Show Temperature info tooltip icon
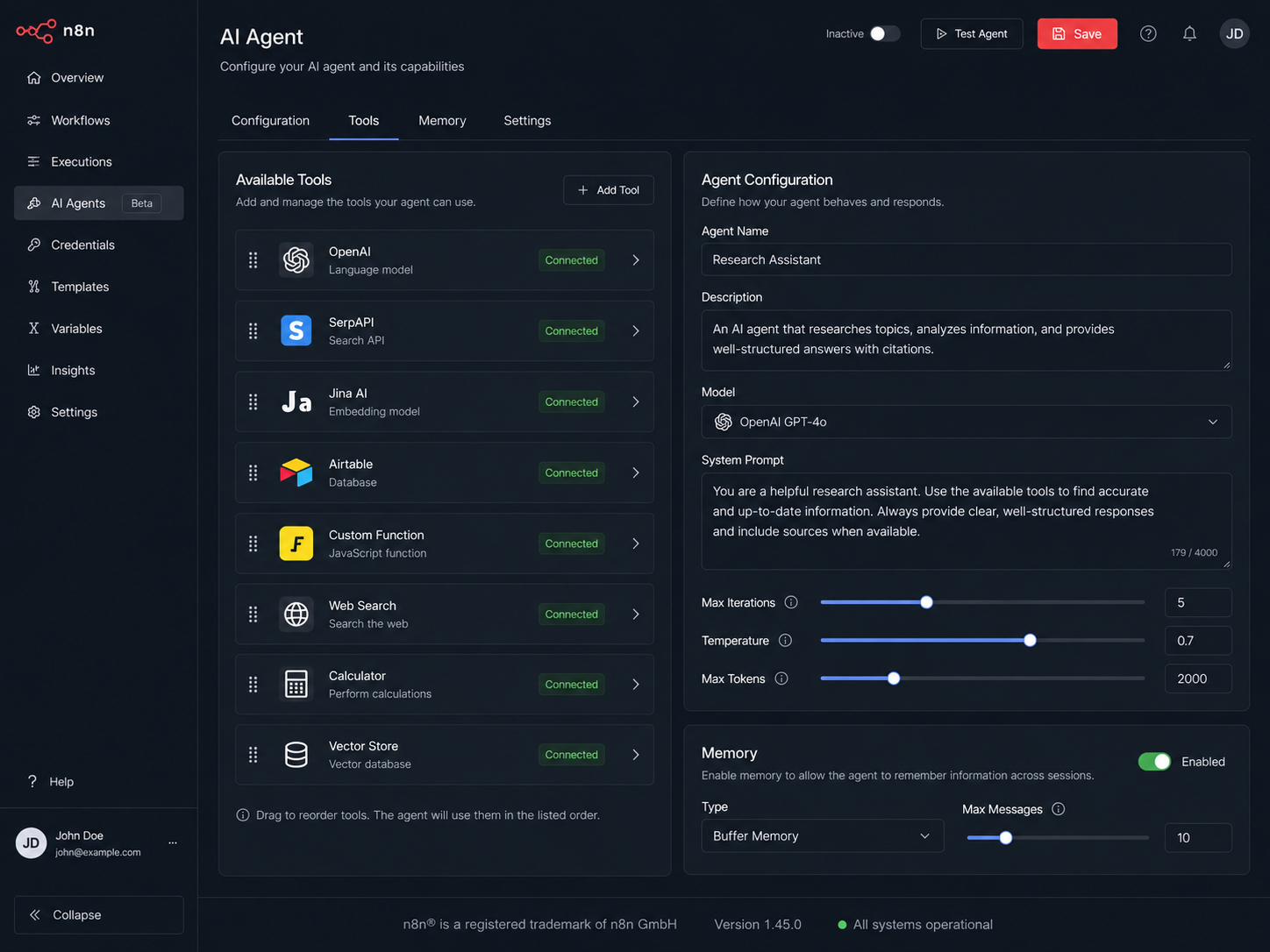1270x952 pixels. point(785,641)
